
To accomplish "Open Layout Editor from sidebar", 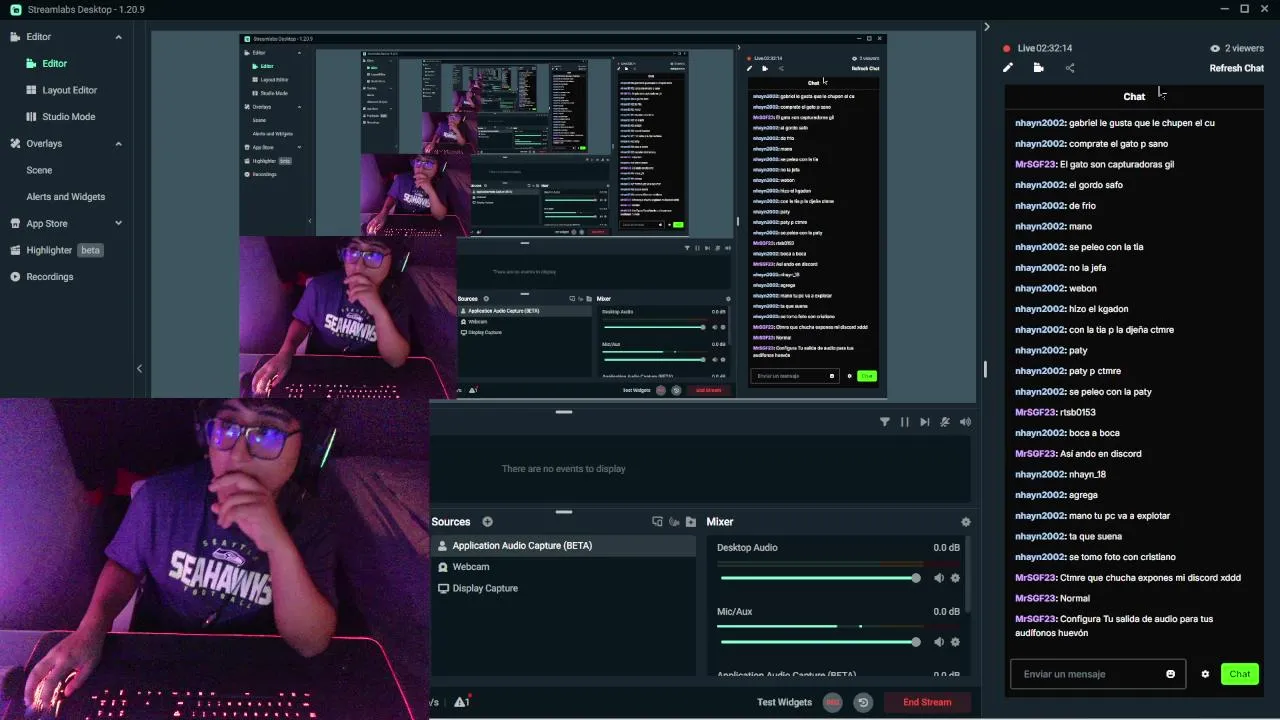I will [x=69, y=90].
